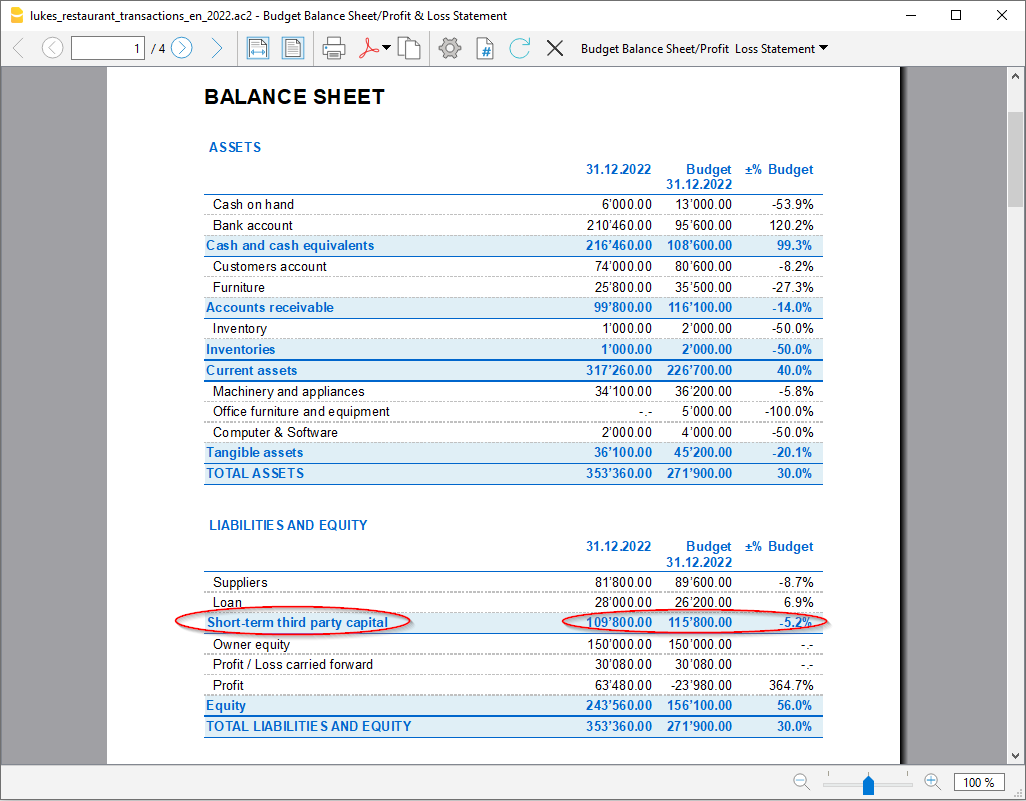The width and height of the screenshot is (1026, 801).
Task: Open report settings gear icon
Action: pos(450,48)
